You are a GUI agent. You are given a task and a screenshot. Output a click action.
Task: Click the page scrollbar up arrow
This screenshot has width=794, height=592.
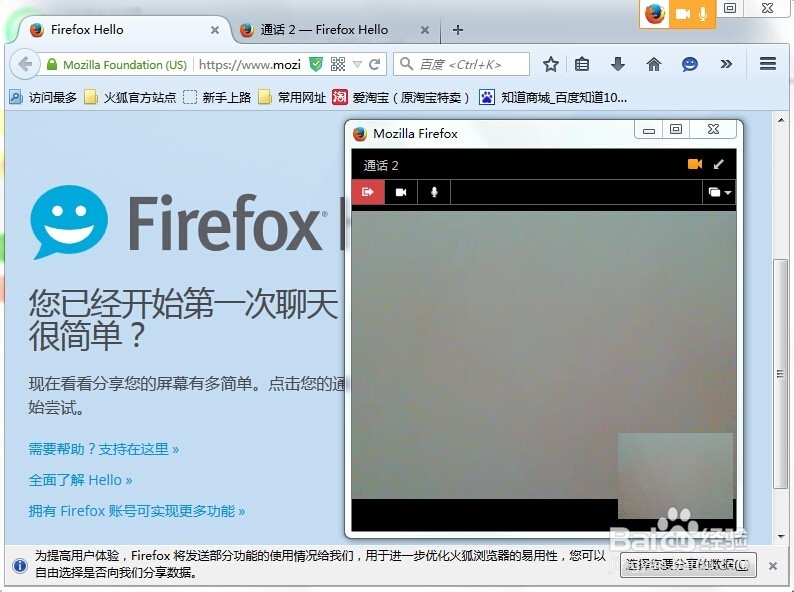pyautogui.click(x=781, y=120)
